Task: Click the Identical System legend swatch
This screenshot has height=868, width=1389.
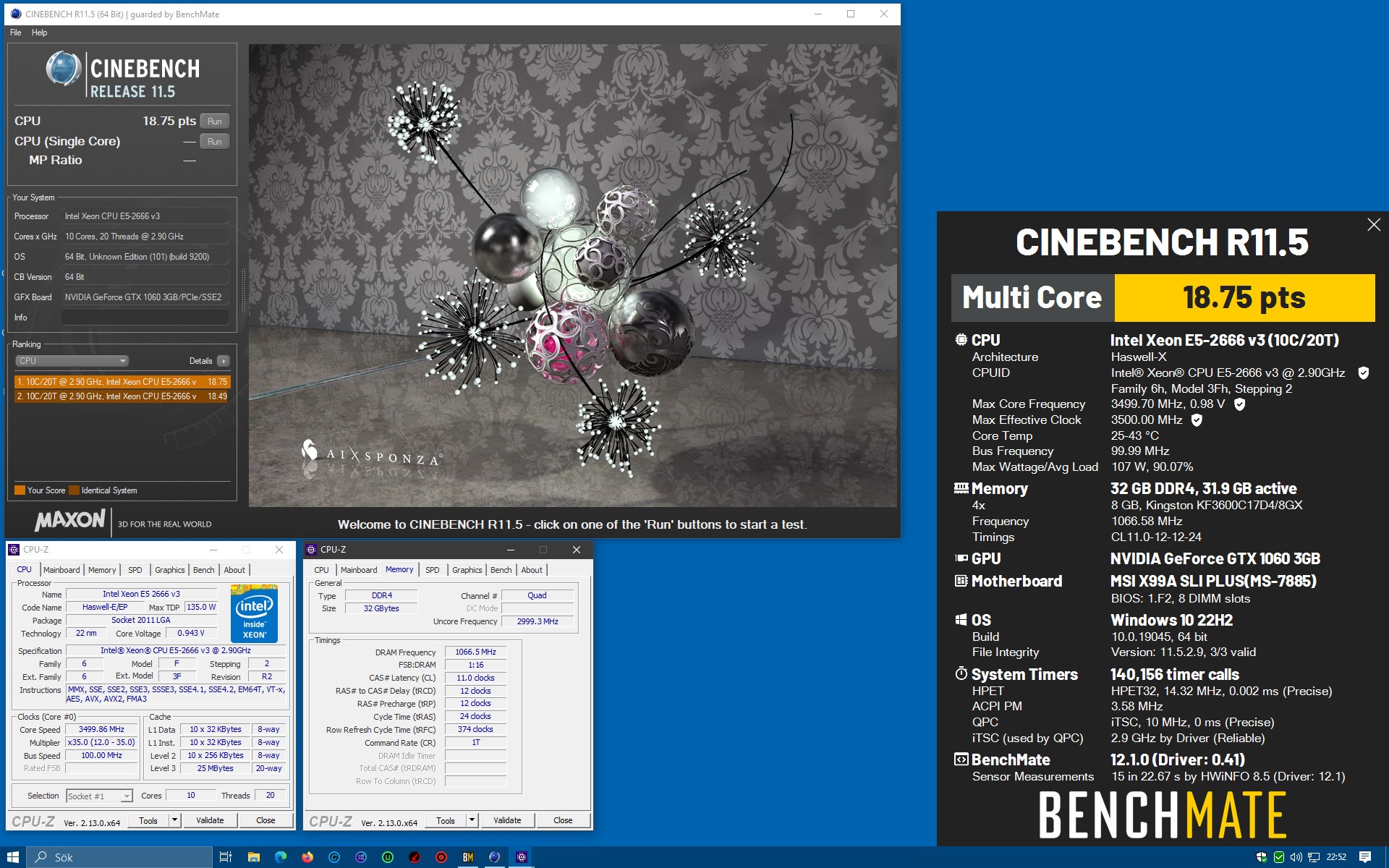Action: coord(74,490)
